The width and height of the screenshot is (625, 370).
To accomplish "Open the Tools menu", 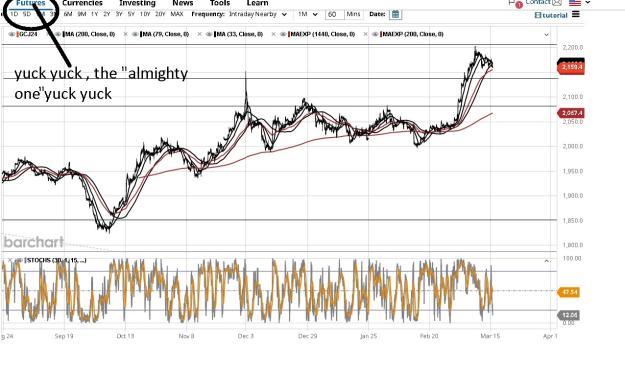I will coord(220,3).
